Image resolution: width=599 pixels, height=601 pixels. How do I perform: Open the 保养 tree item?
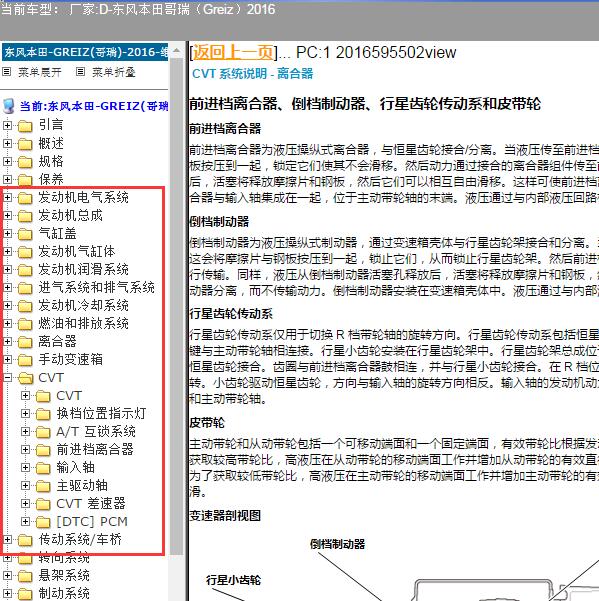point(51,179)
